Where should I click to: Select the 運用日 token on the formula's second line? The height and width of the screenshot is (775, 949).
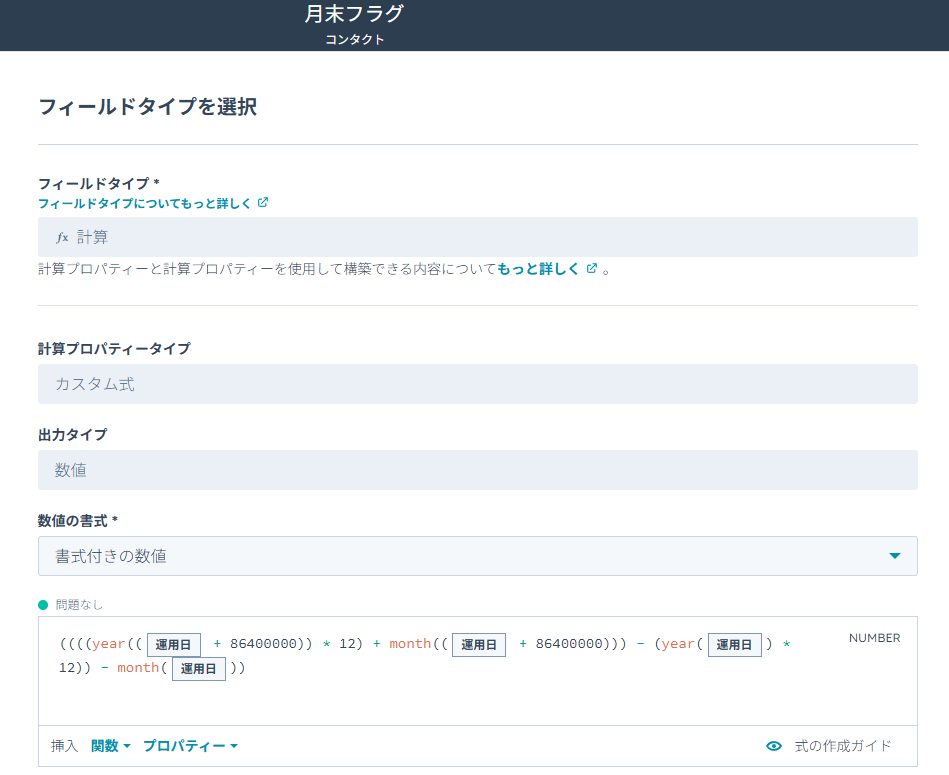point(199,669)
